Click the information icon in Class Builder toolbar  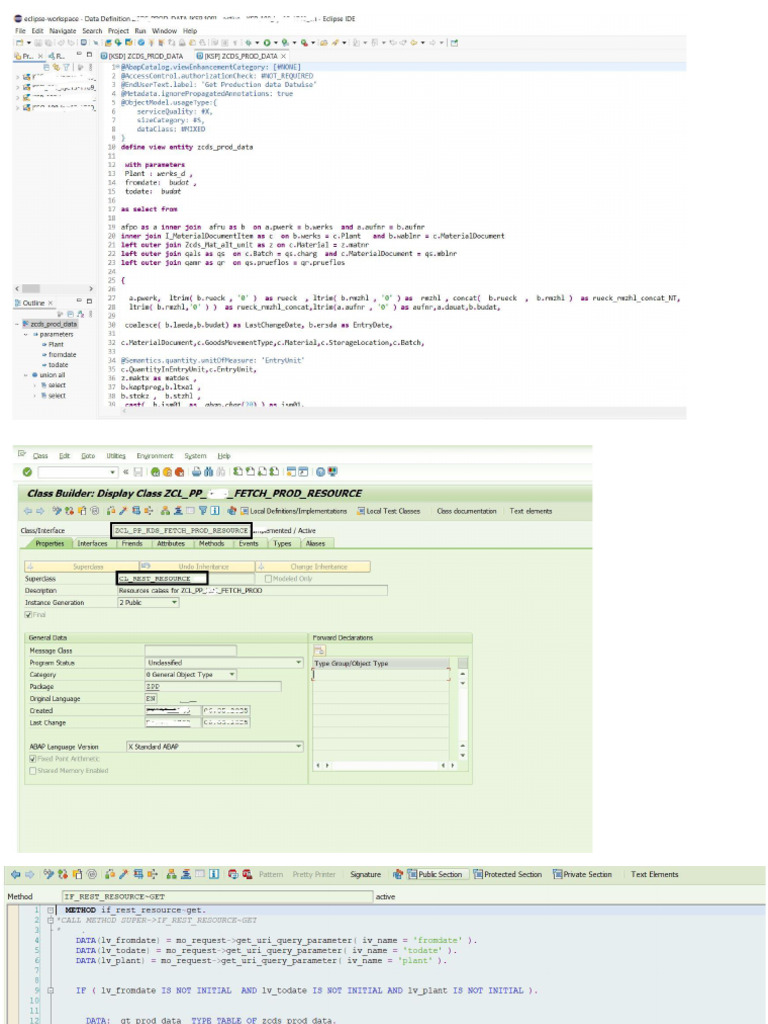point(214,511)
